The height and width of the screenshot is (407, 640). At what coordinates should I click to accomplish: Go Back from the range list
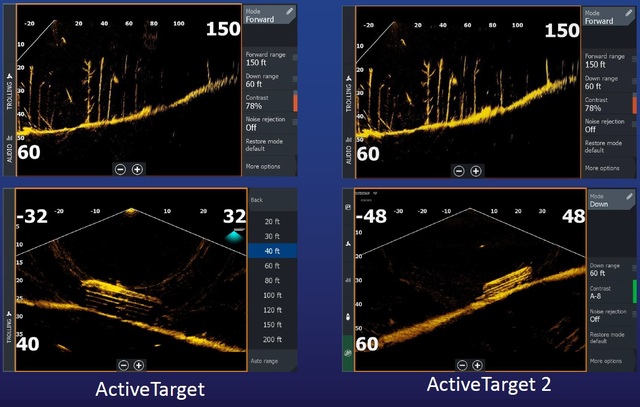tap(272, 200)
